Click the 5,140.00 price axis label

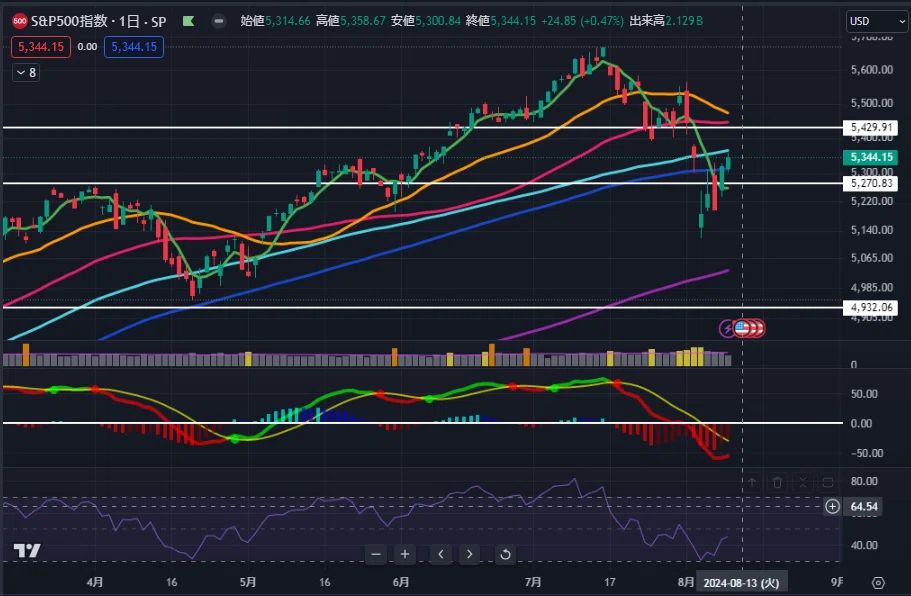click(871, 230)
